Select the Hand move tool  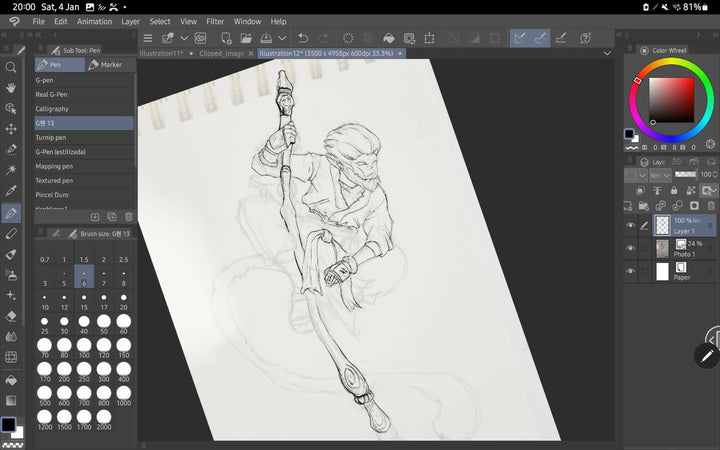[11, 88]
